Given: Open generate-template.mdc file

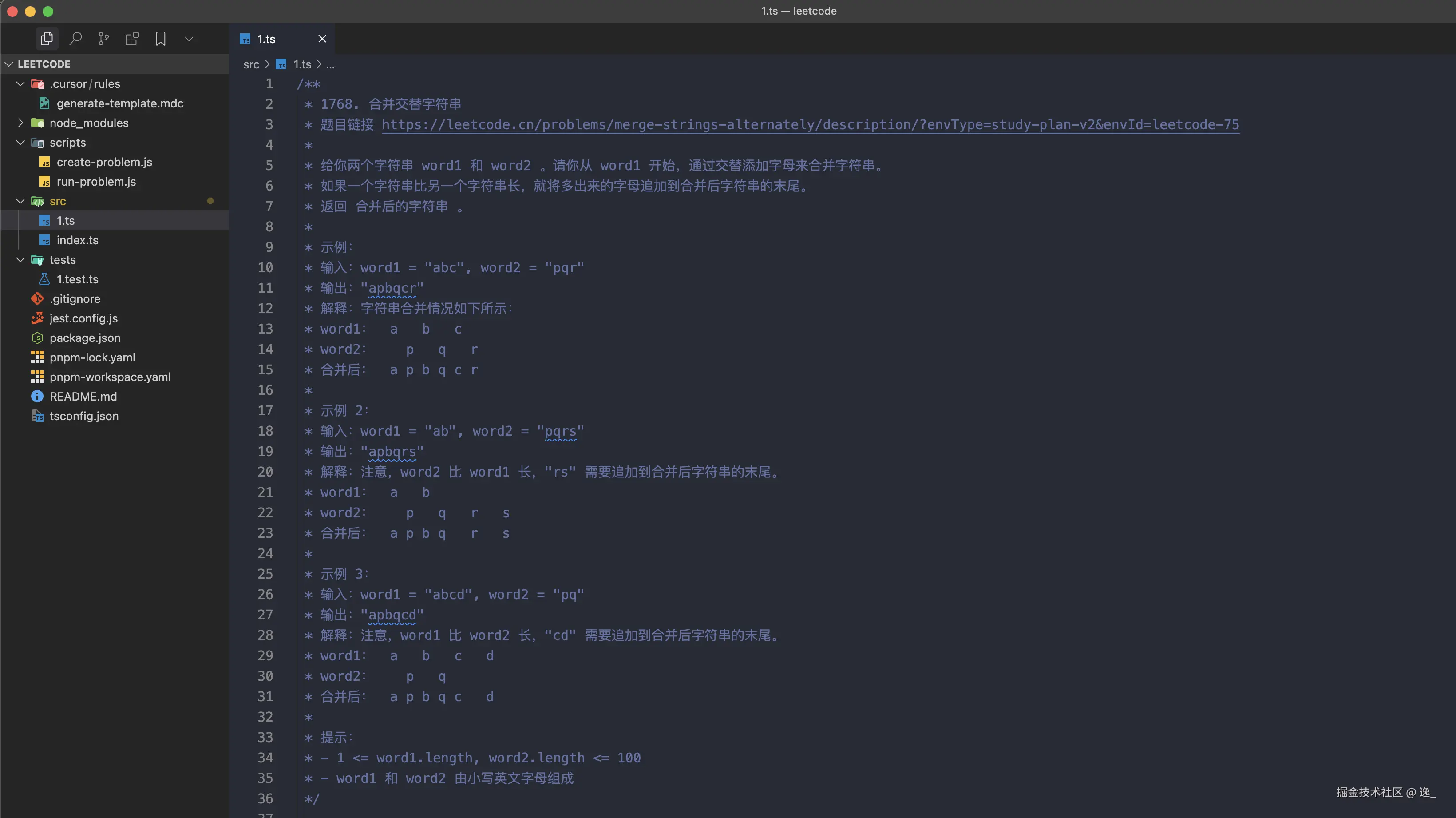Looking at the screenshot, I should pos(120,103).
